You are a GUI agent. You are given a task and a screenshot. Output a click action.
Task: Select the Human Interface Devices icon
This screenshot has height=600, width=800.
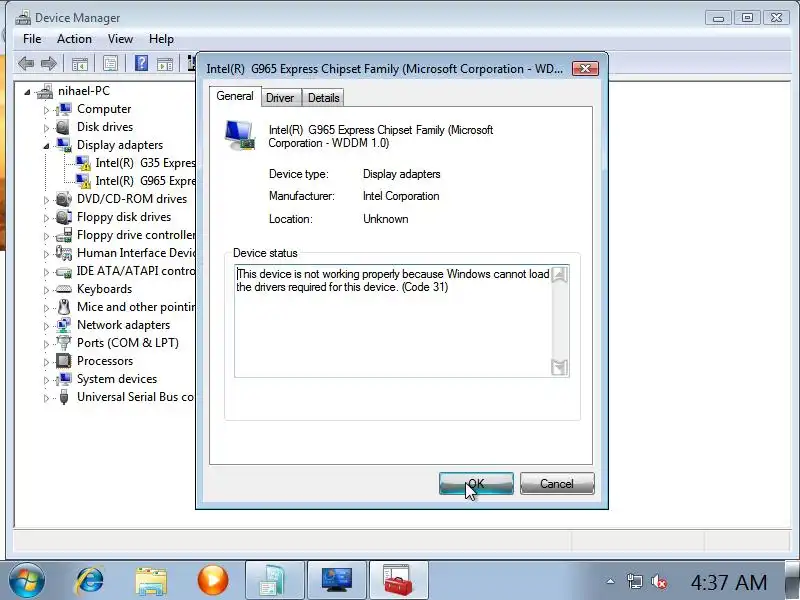[64, 253]
